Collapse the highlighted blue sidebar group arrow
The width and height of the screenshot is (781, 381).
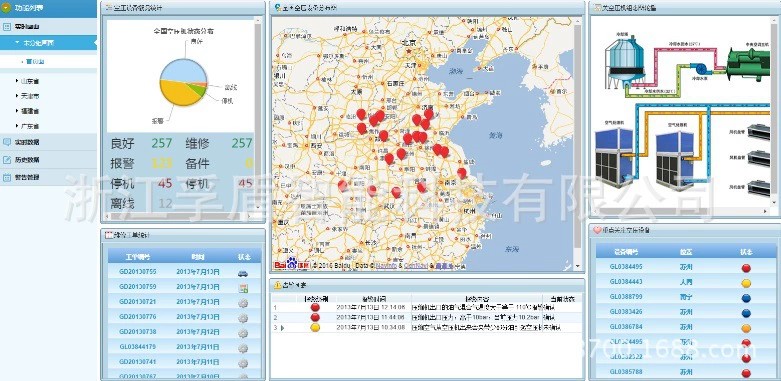tap(17, 43)
